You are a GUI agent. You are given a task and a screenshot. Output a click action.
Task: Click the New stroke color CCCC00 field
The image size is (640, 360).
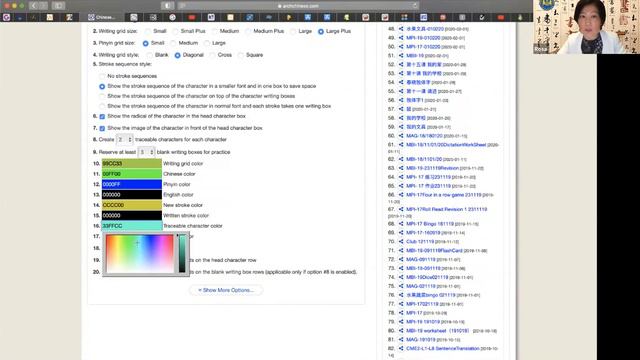pyautogui.click(x=131, y=205)
